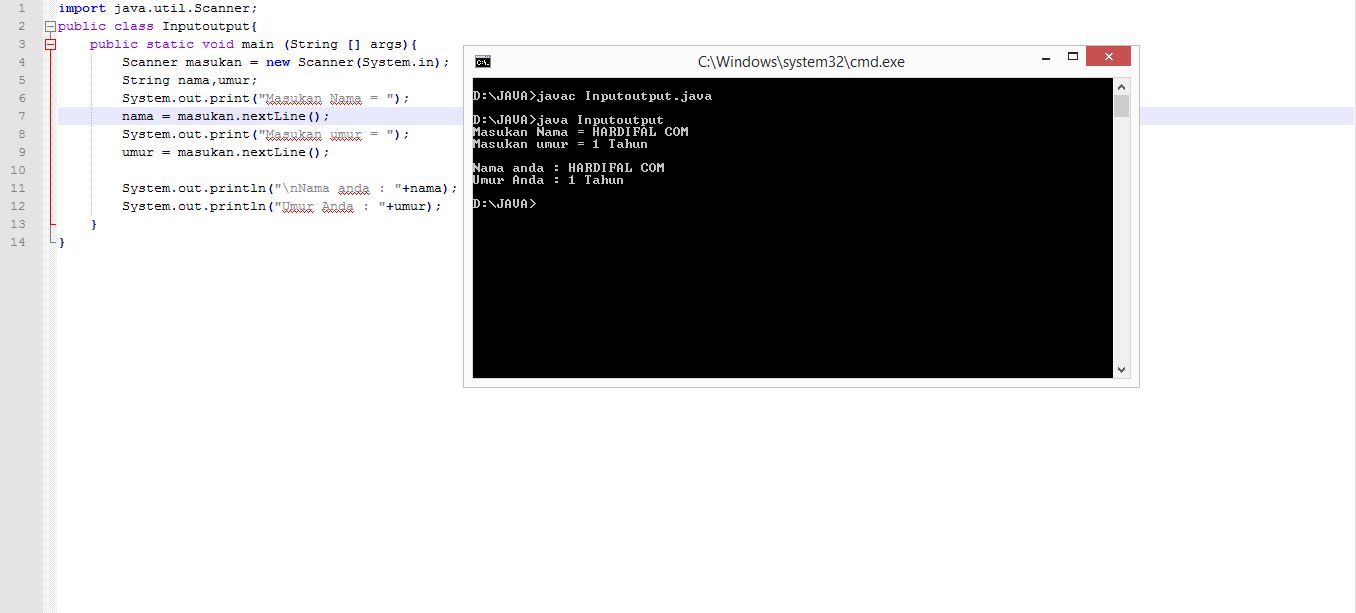1356x613 pixels.
Task: Close the cmd.exe window
Action: [x=1108, y=56]
